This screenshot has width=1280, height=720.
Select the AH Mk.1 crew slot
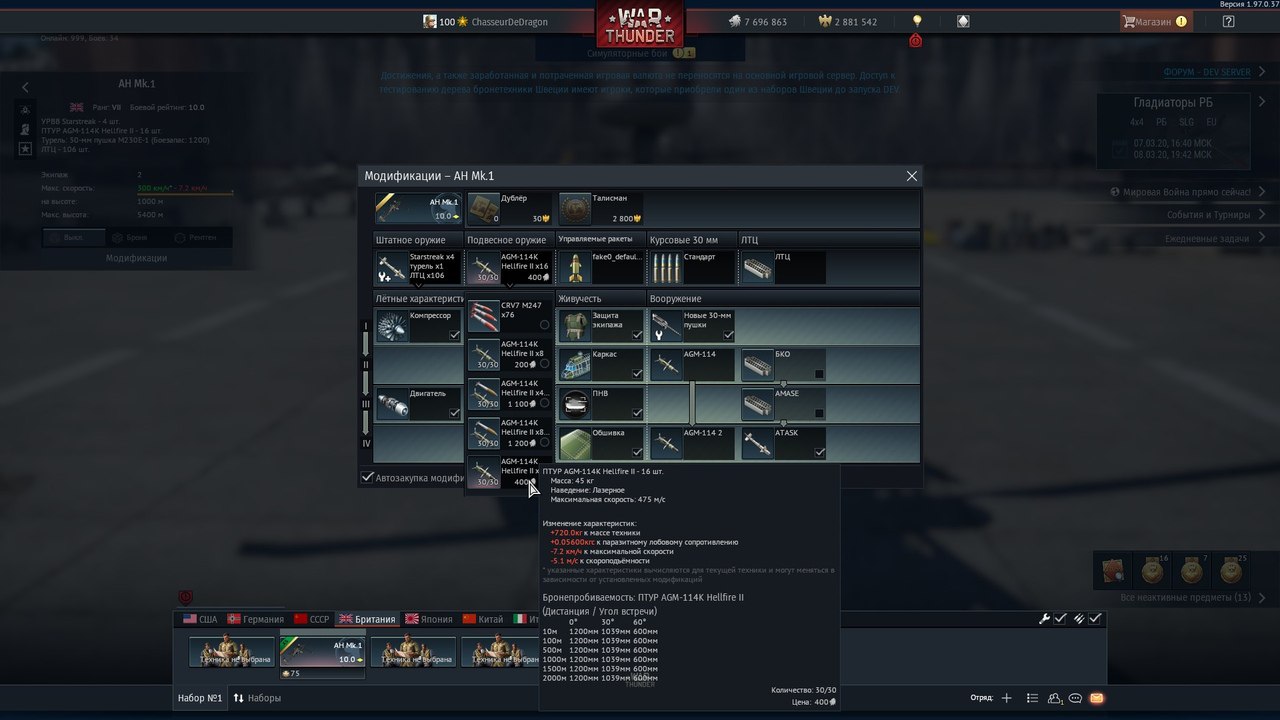click(322, 652)
